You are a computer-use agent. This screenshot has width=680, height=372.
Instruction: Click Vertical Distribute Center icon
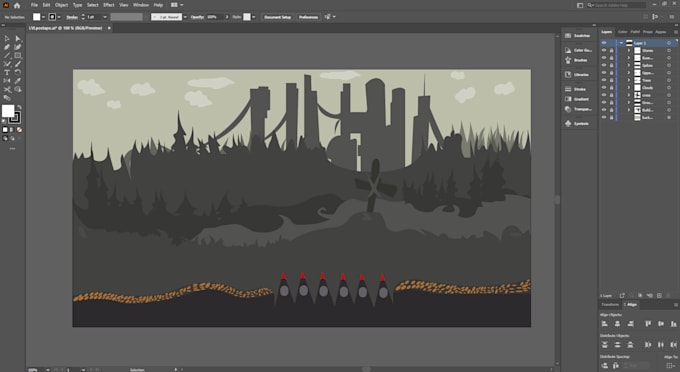pos(618,345)
